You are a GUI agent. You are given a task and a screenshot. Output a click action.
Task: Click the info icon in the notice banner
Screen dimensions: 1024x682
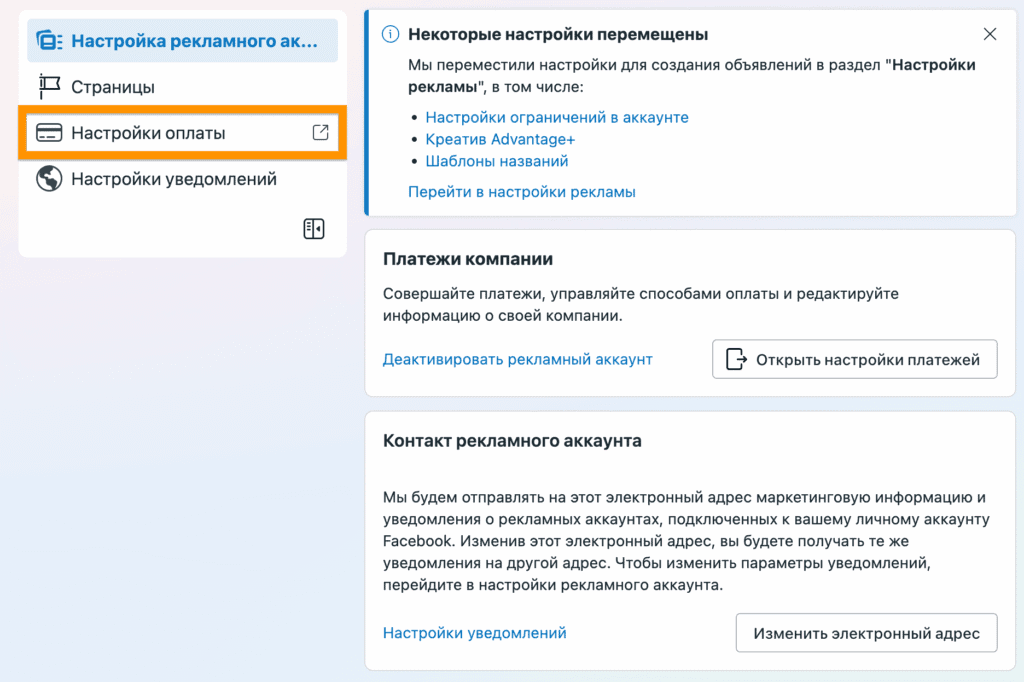(391, 35)
